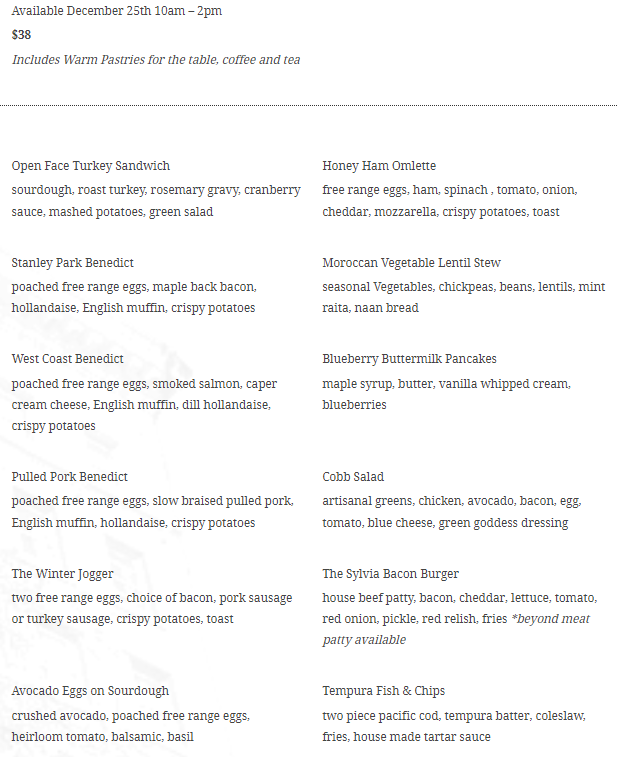The height and width of the screenshot is (757, 618).
Task: Click the Cobb Salad ingredient description
Action: (x=452, y=512)
